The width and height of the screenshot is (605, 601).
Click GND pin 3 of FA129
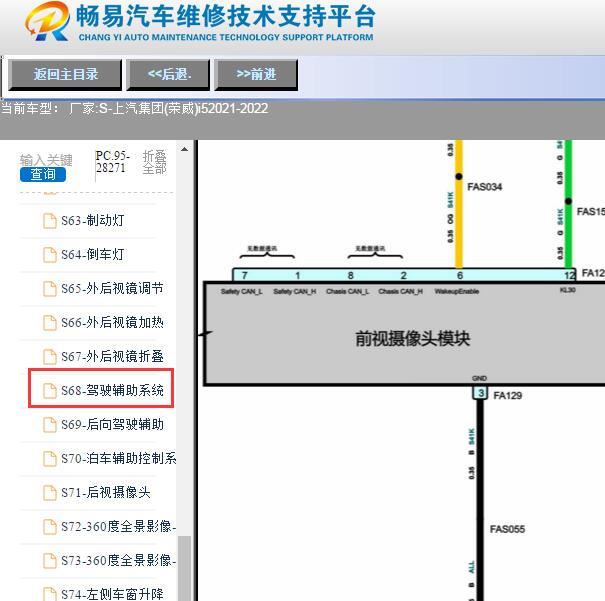[x=480, y=393]
